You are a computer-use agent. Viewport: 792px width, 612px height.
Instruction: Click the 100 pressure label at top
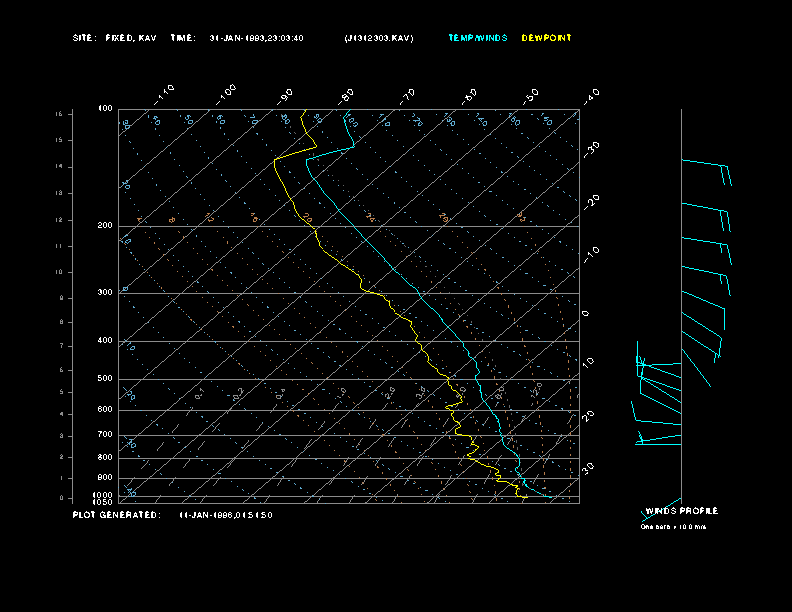coord(105,108)
